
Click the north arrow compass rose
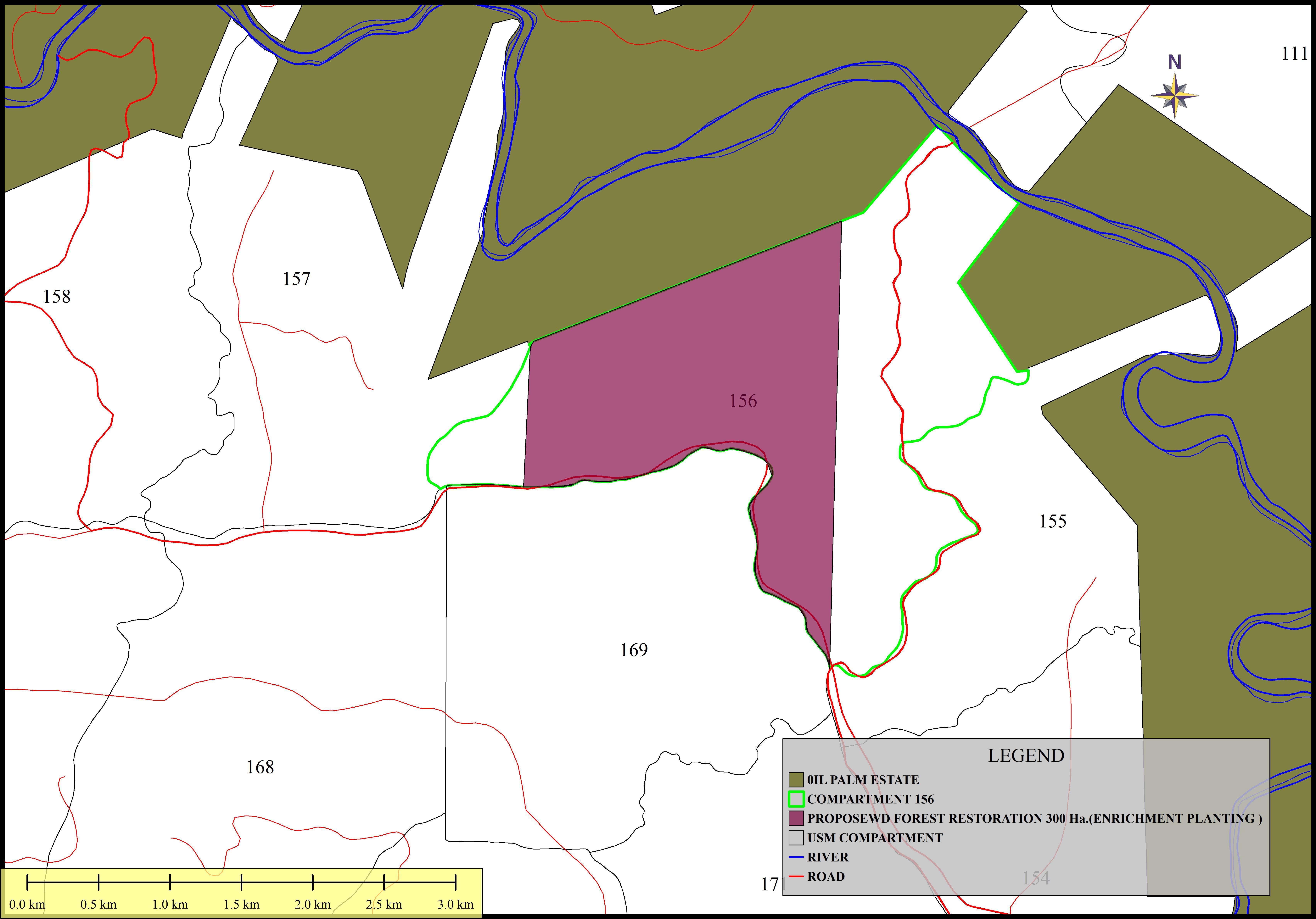[1175, 96]
